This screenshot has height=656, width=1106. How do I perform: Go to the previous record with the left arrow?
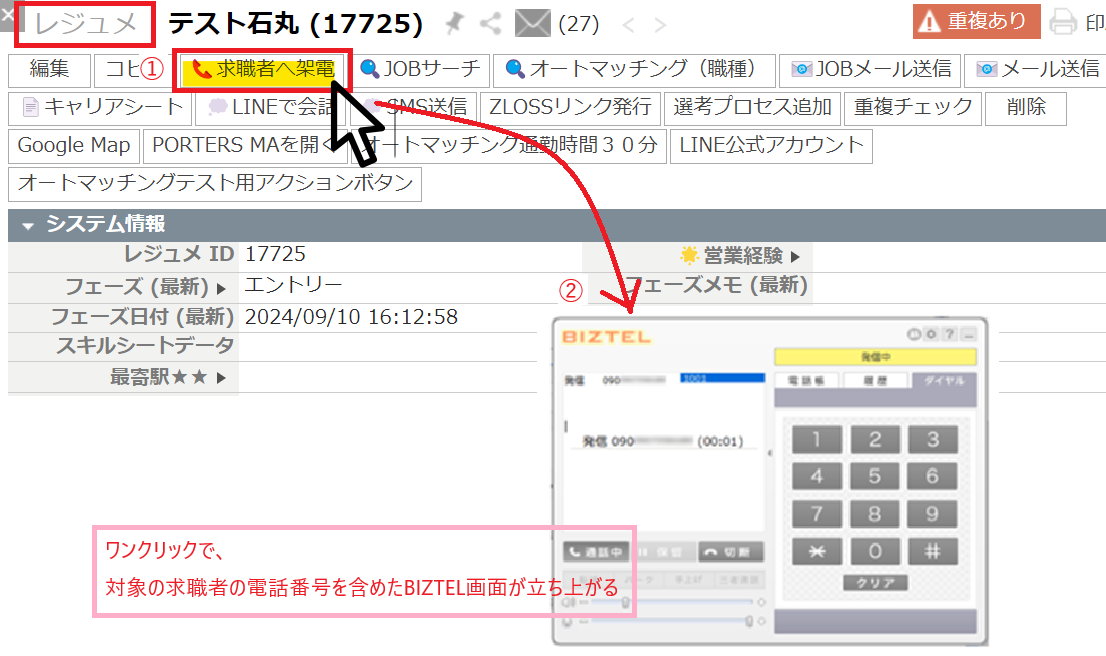tap(628, 25)
